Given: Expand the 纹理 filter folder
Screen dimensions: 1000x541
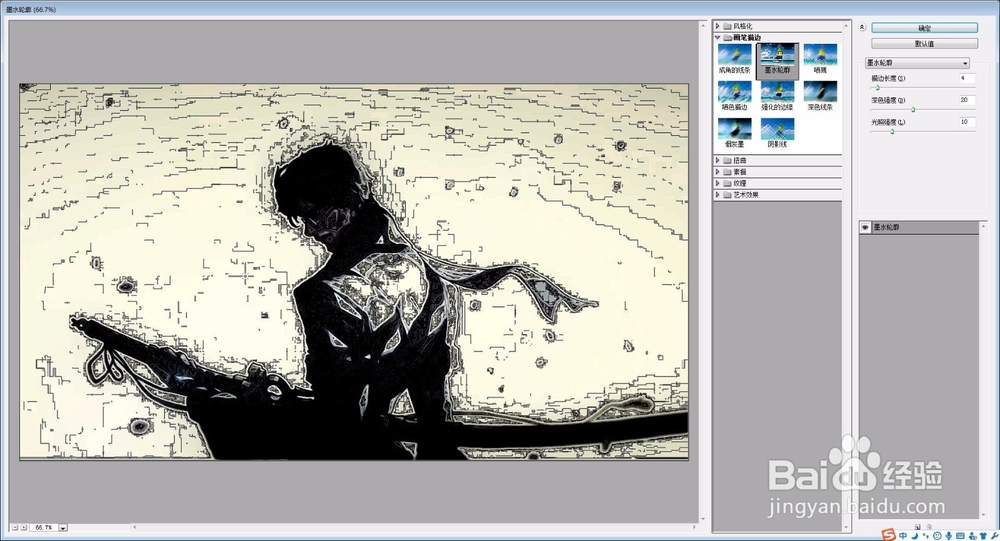Looking at the screenshot, I should [717, 183].
